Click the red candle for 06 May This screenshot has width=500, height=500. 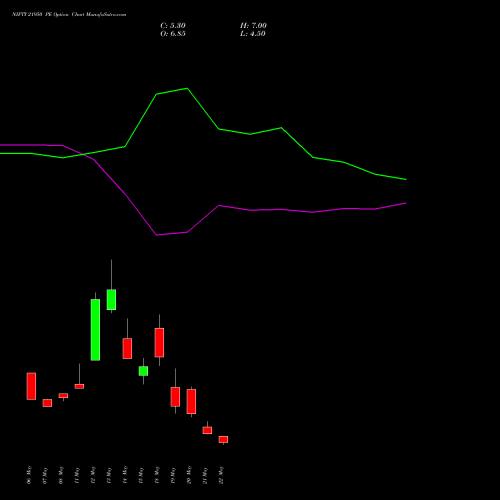pos(31,386)
